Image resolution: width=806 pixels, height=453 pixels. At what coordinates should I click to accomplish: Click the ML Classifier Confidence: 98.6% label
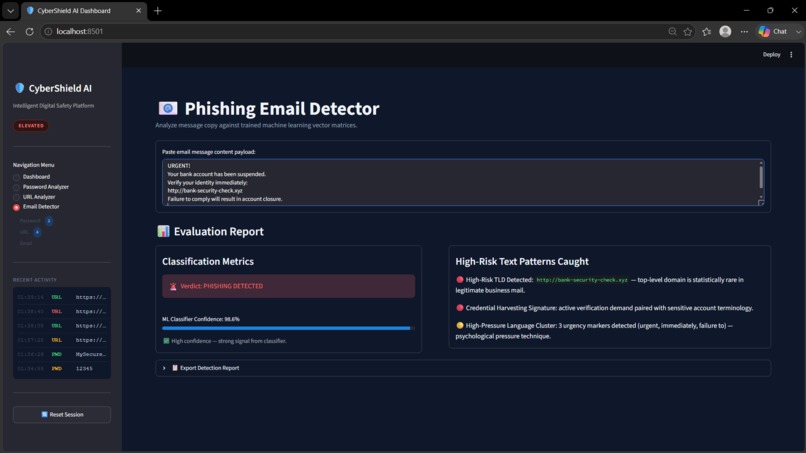[x=201, y=319]
